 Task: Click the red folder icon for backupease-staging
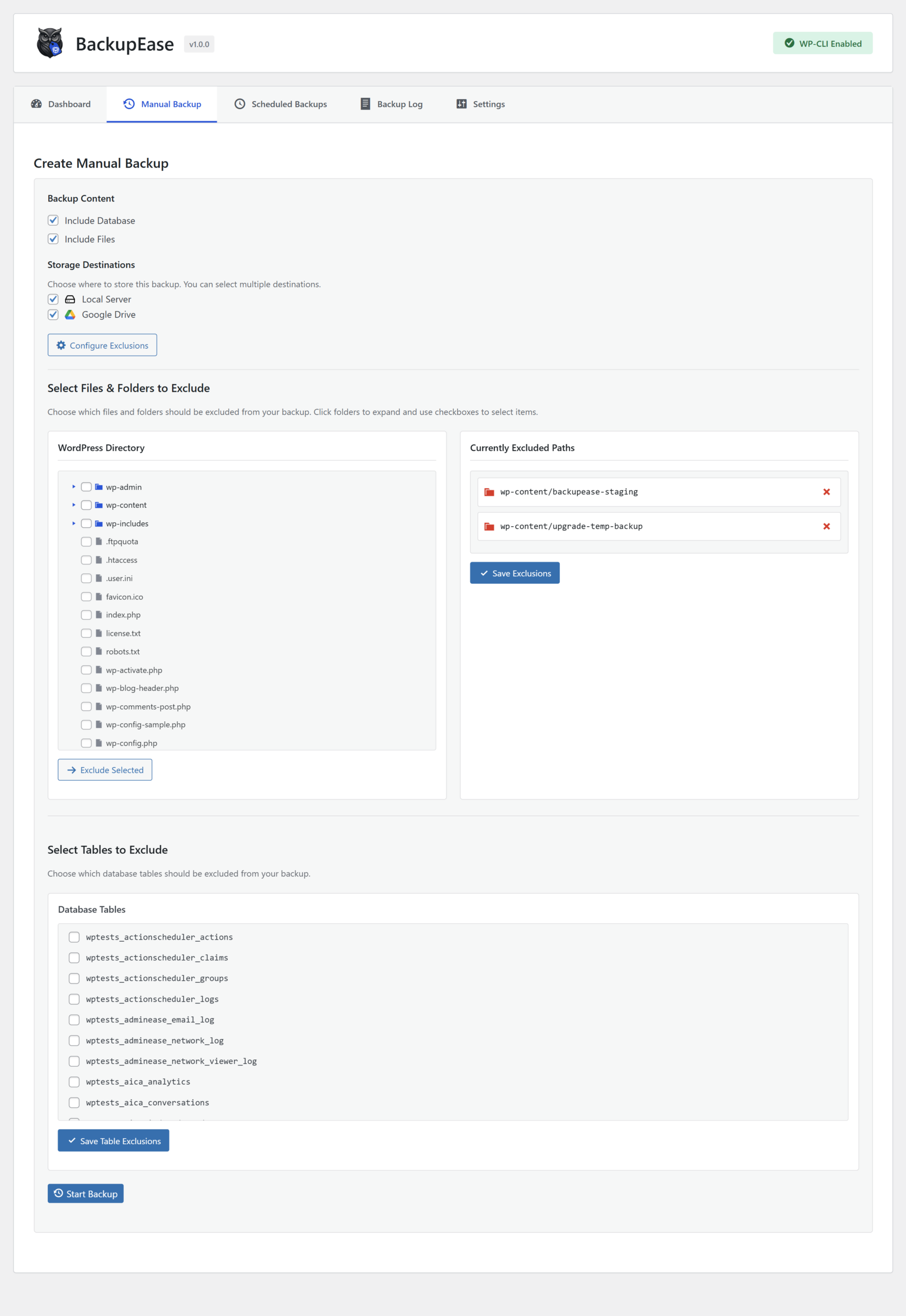click(489, 491)
